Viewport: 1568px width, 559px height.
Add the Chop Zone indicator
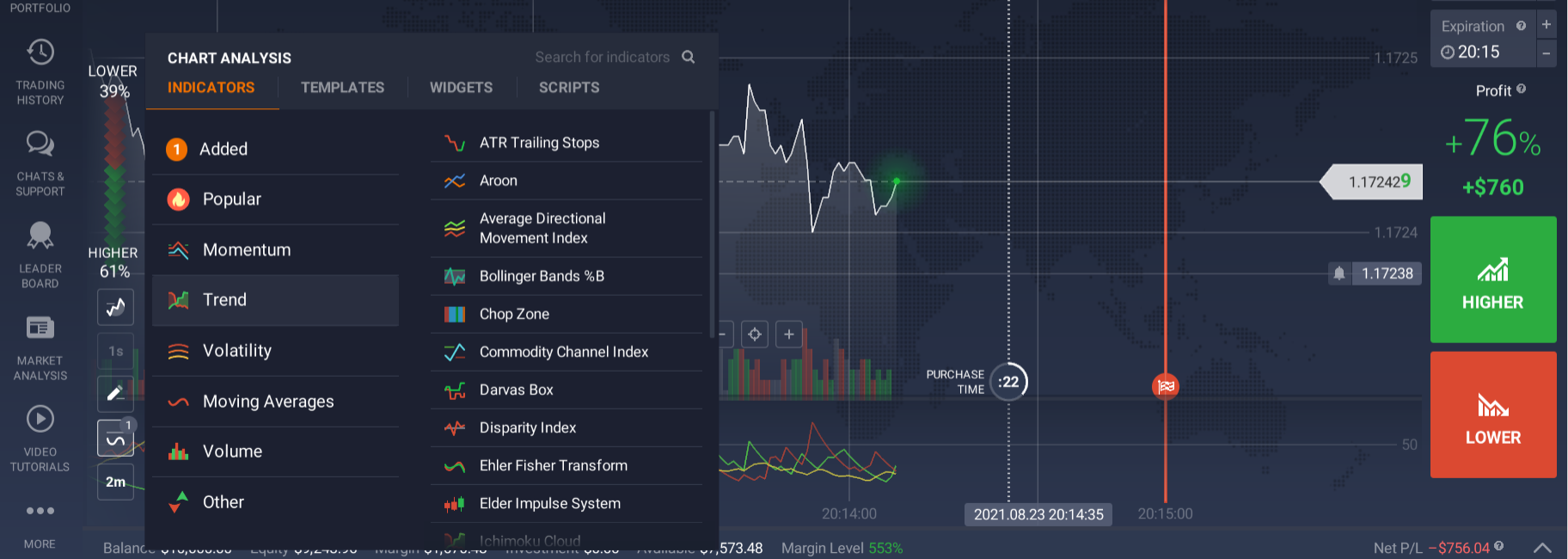567,314
